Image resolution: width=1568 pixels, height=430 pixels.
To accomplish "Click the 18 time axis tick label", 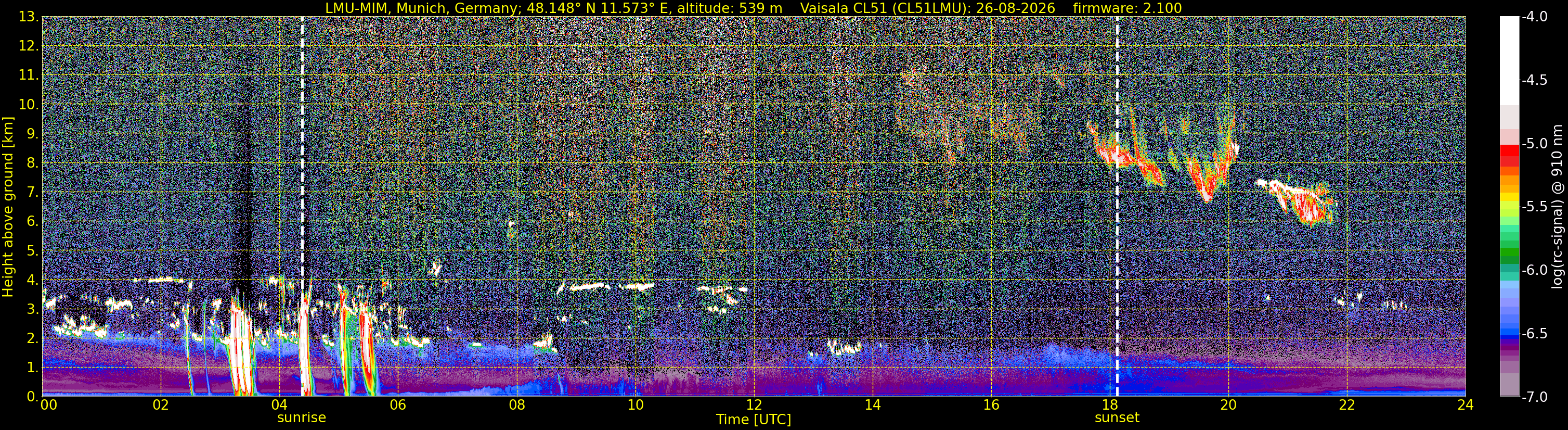I will pyautogui.click(x=1110, y=405).
